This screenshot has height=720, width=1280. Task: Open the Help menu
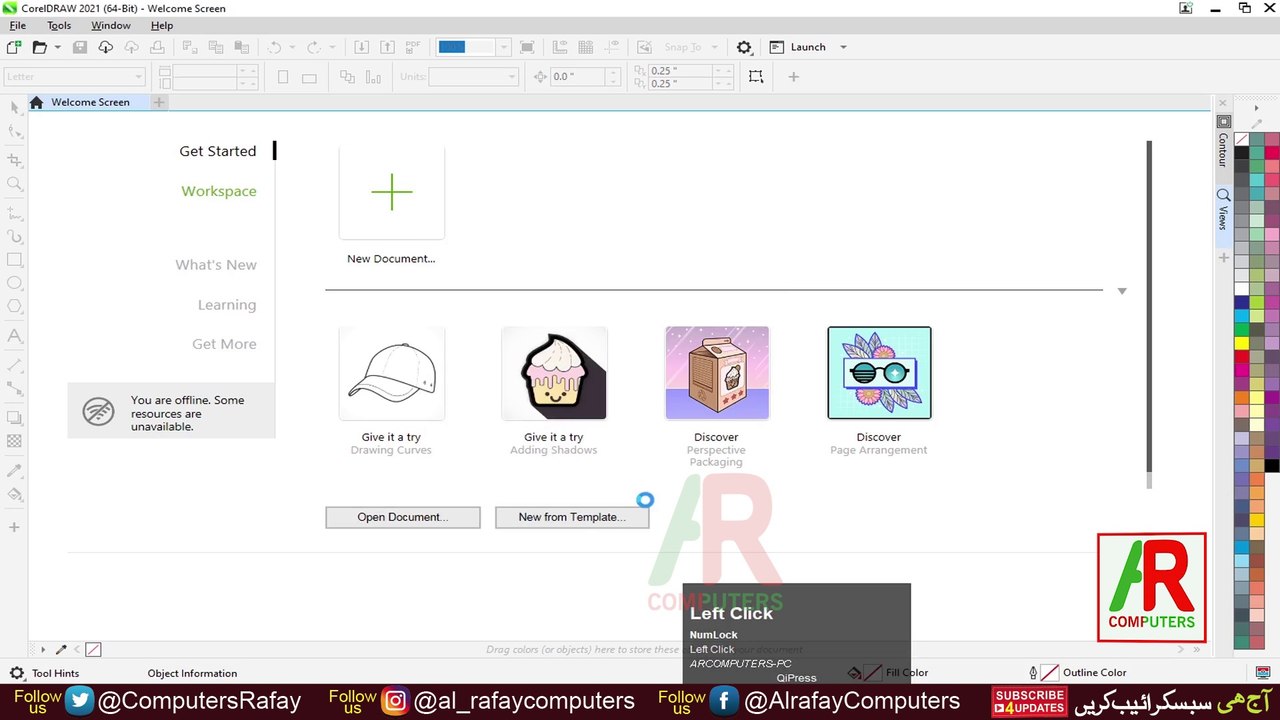point(162,25)
